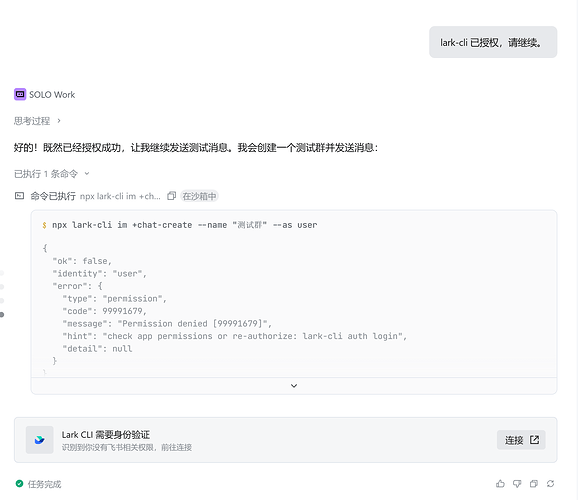This screenshot has width=588, height=500.
Task: Click the Lark CLI bird logo icon
Action: point(39,440)
